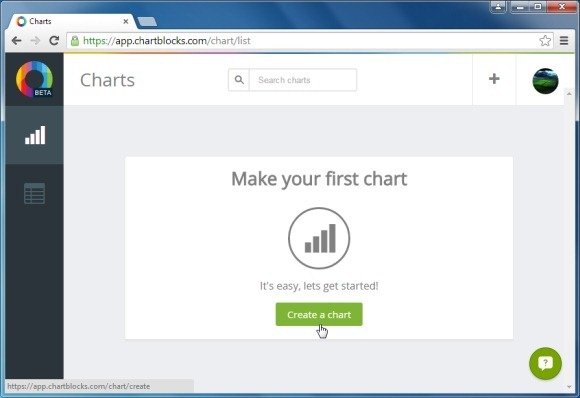Image resolution: width=580 pixels, height=398 pixels.
Task: Click the circular bar chart illustration
Action: 319,238
